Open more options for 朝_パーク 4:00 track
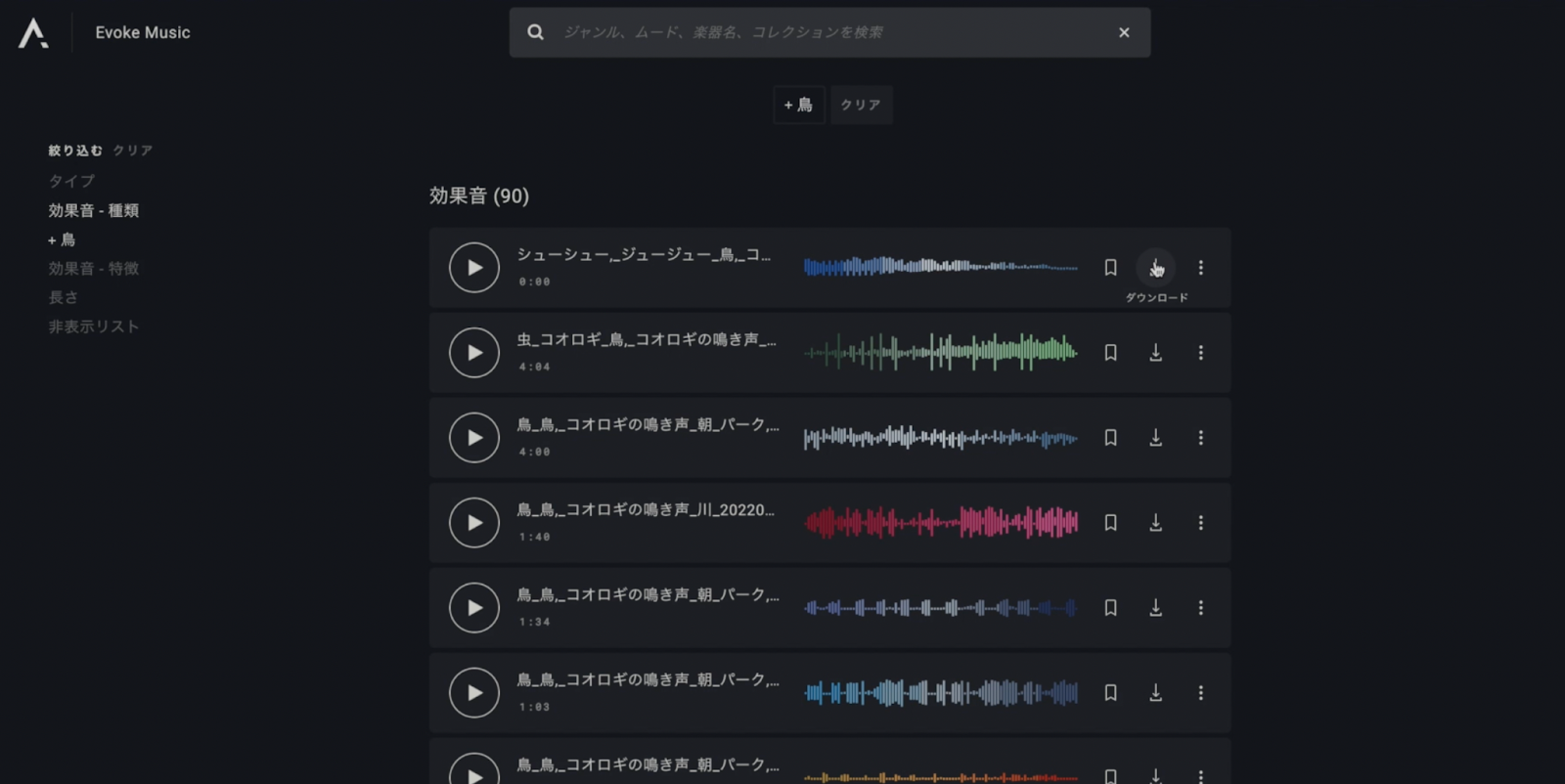 click(1201, 438)
